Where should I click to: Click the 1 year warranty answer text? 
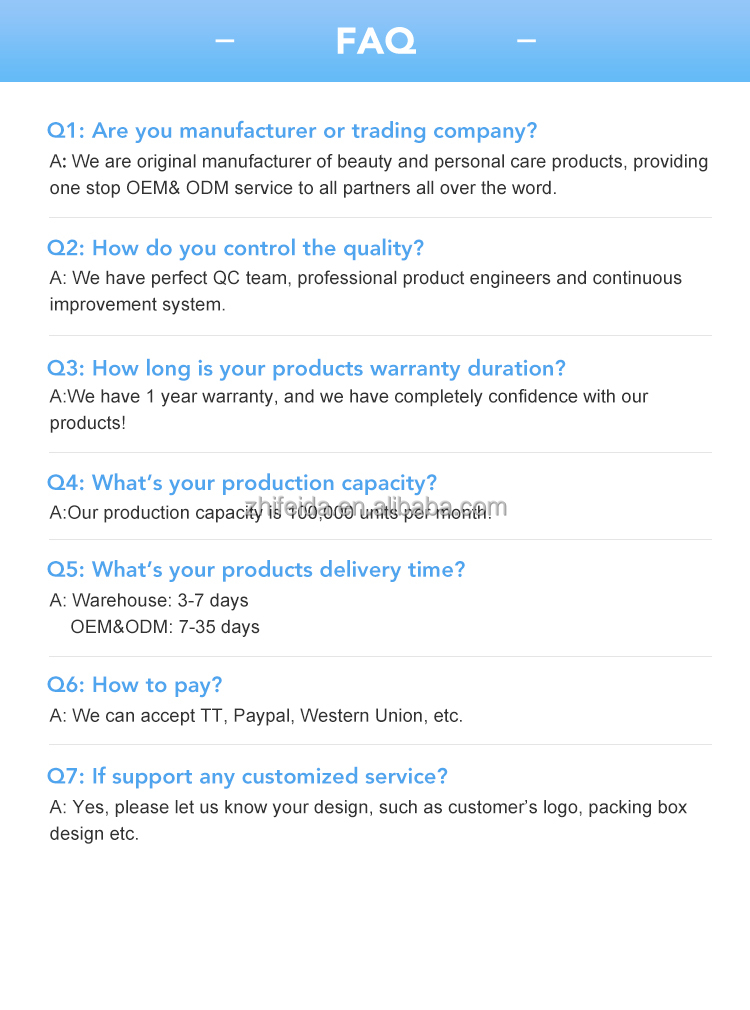point(348,409)
